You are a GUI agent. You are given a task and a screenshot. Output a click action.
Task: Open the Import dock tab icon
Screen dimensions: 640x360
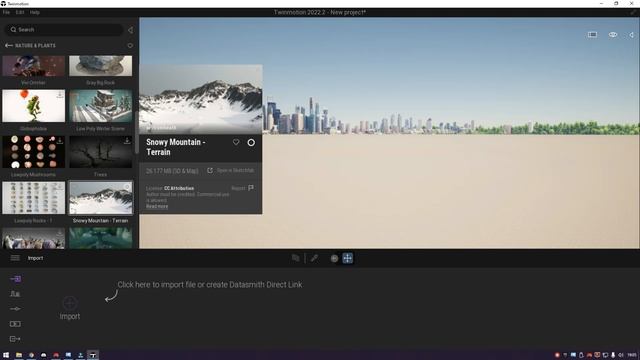point(16,279)
